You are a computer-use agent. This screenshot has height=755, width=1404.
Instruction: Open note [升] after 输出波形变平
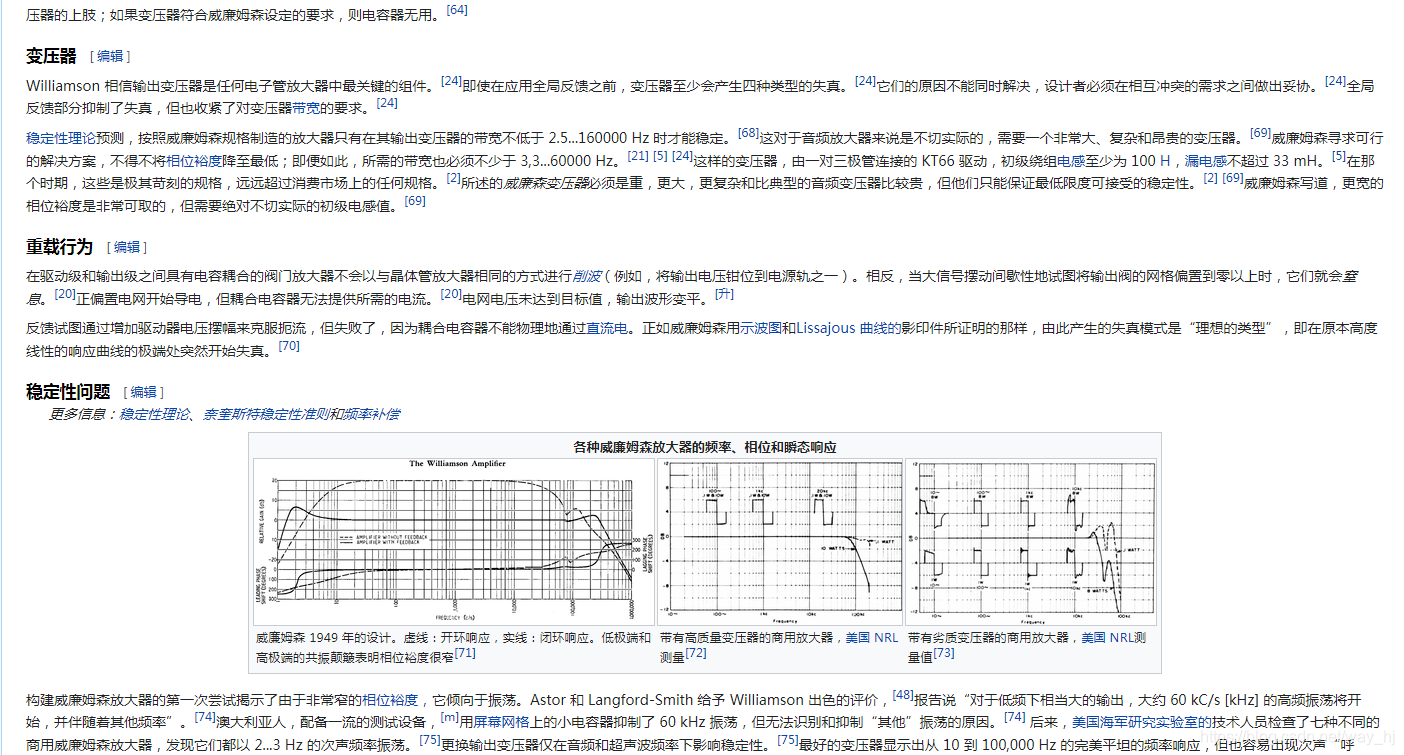click(725, 294)
